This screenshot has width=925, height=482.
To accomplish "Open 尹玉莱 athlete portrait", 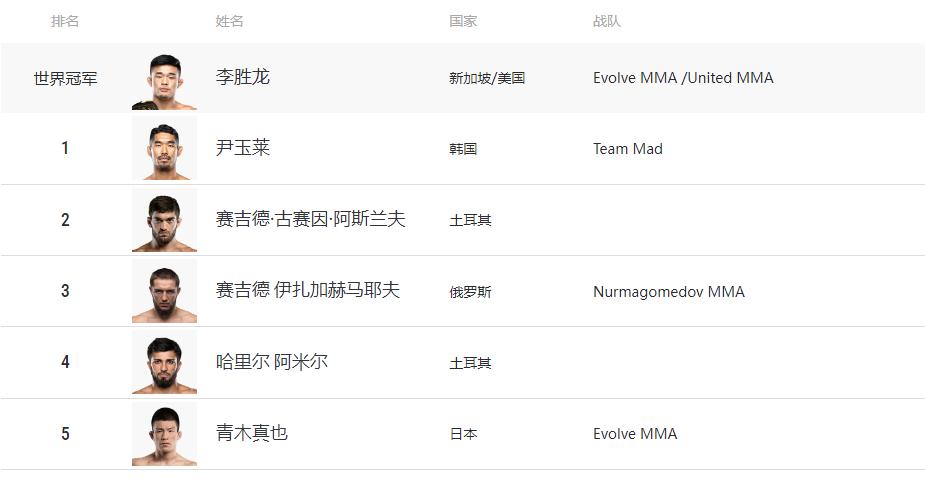I will [164, 149].
